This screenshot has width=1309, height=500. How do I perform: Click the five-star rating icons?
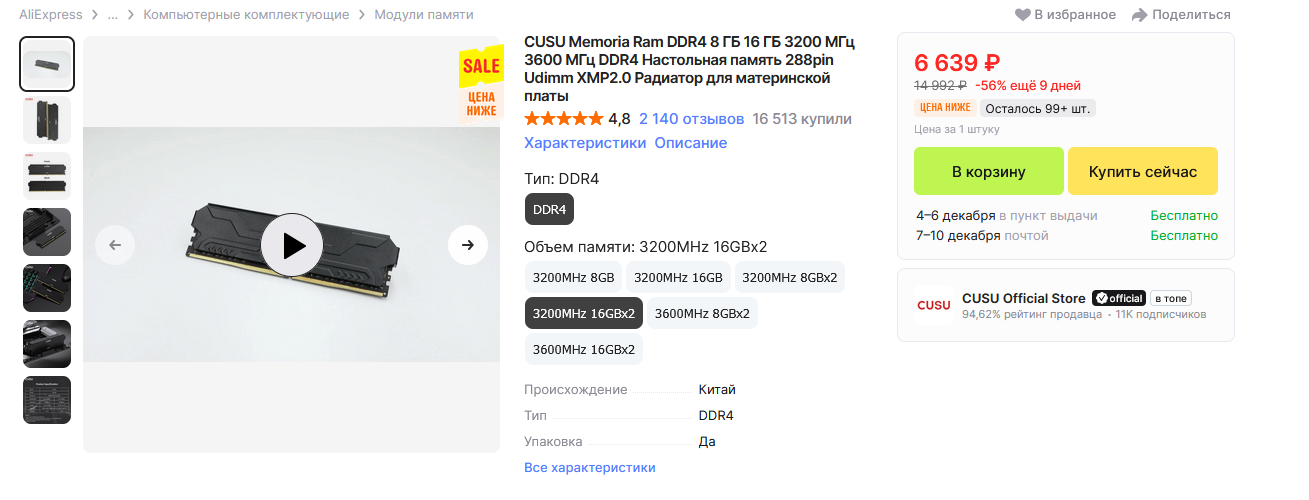(x=563, y=119)
